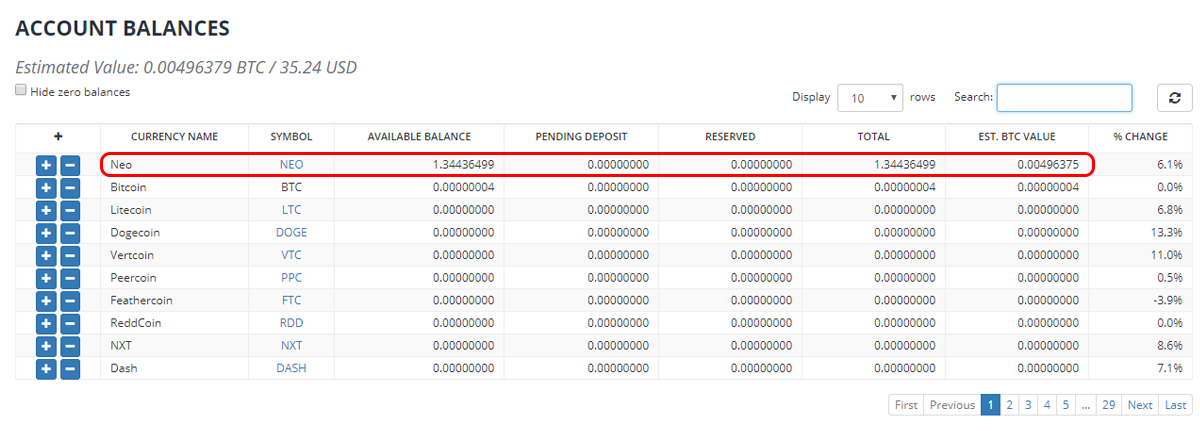
Task: Sort table by Currency Name header
Action: pyautogui.click(x=174, y=137)
